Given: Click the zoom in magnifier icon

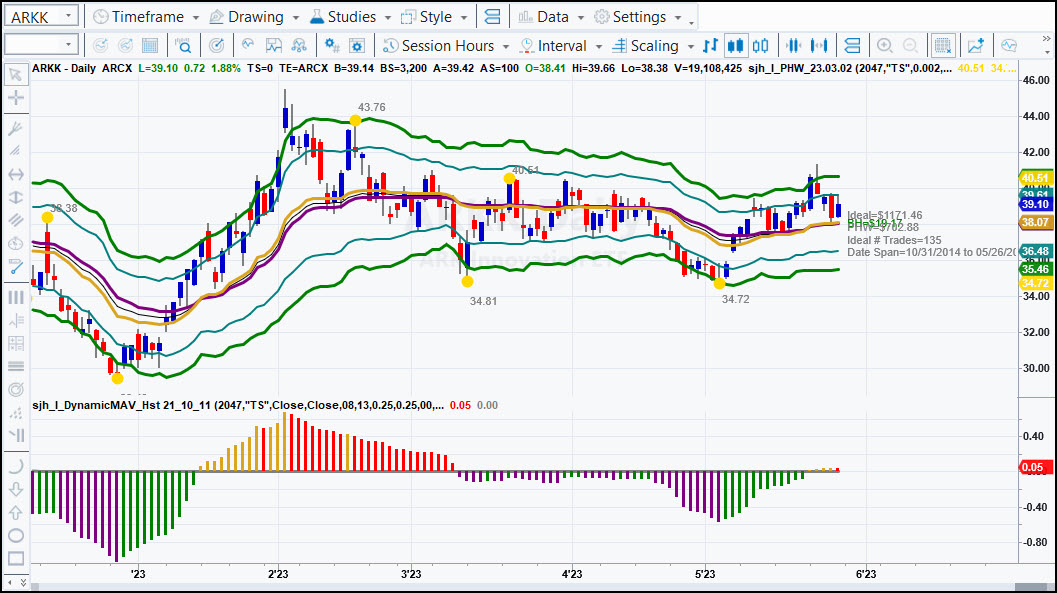Looking at the screenshot, I should click(x=884, y=46).
